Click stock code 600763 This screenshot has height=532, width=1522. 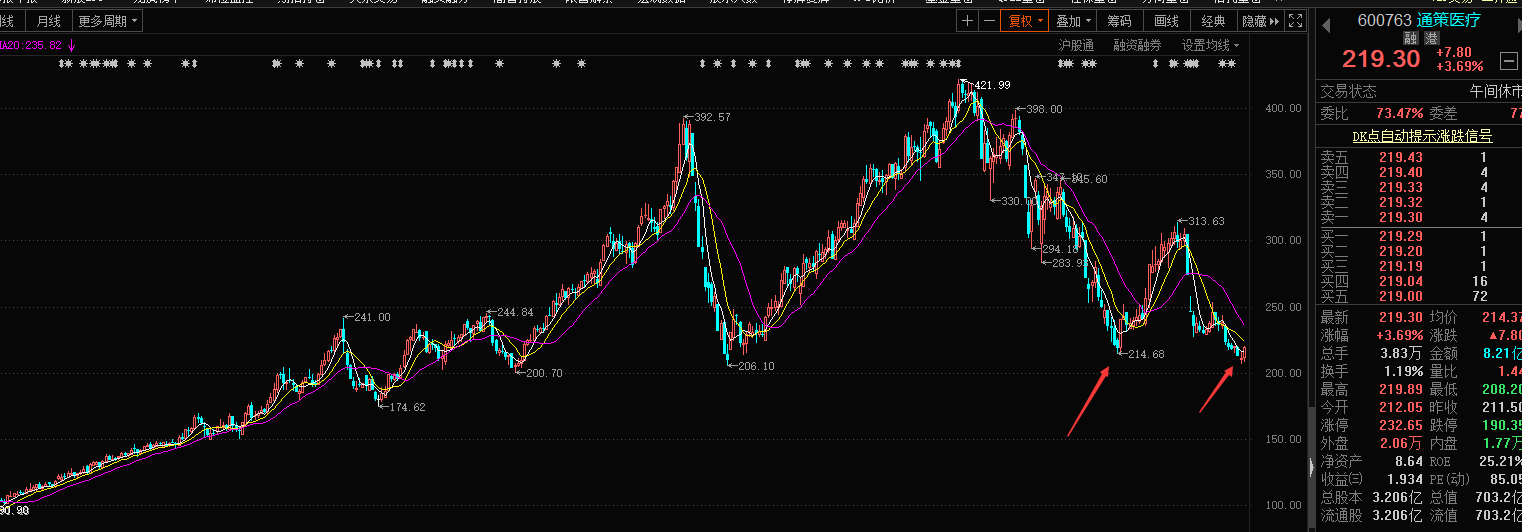tap(1384, 20)
